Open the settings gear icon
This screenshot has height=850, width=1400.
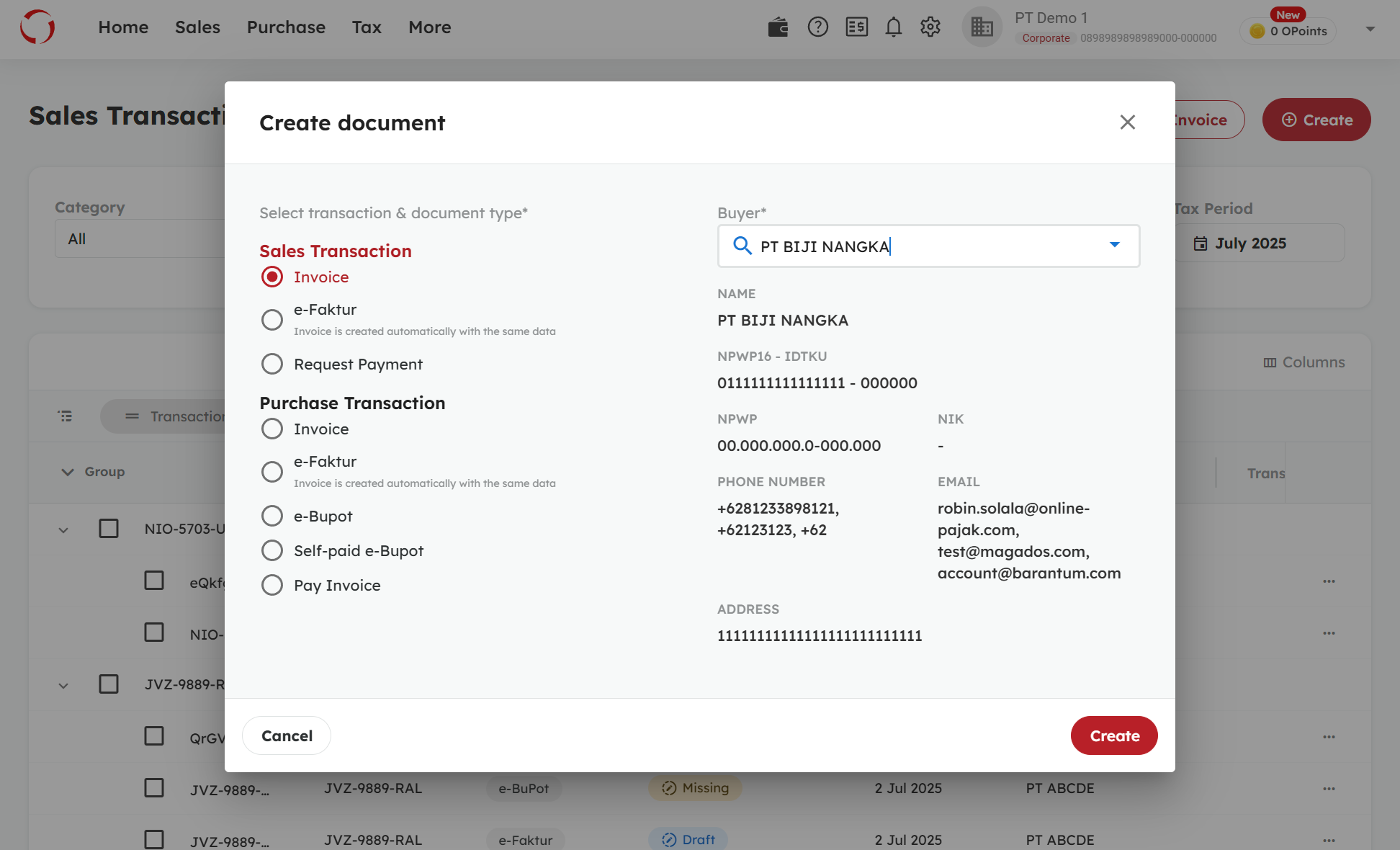930,27
